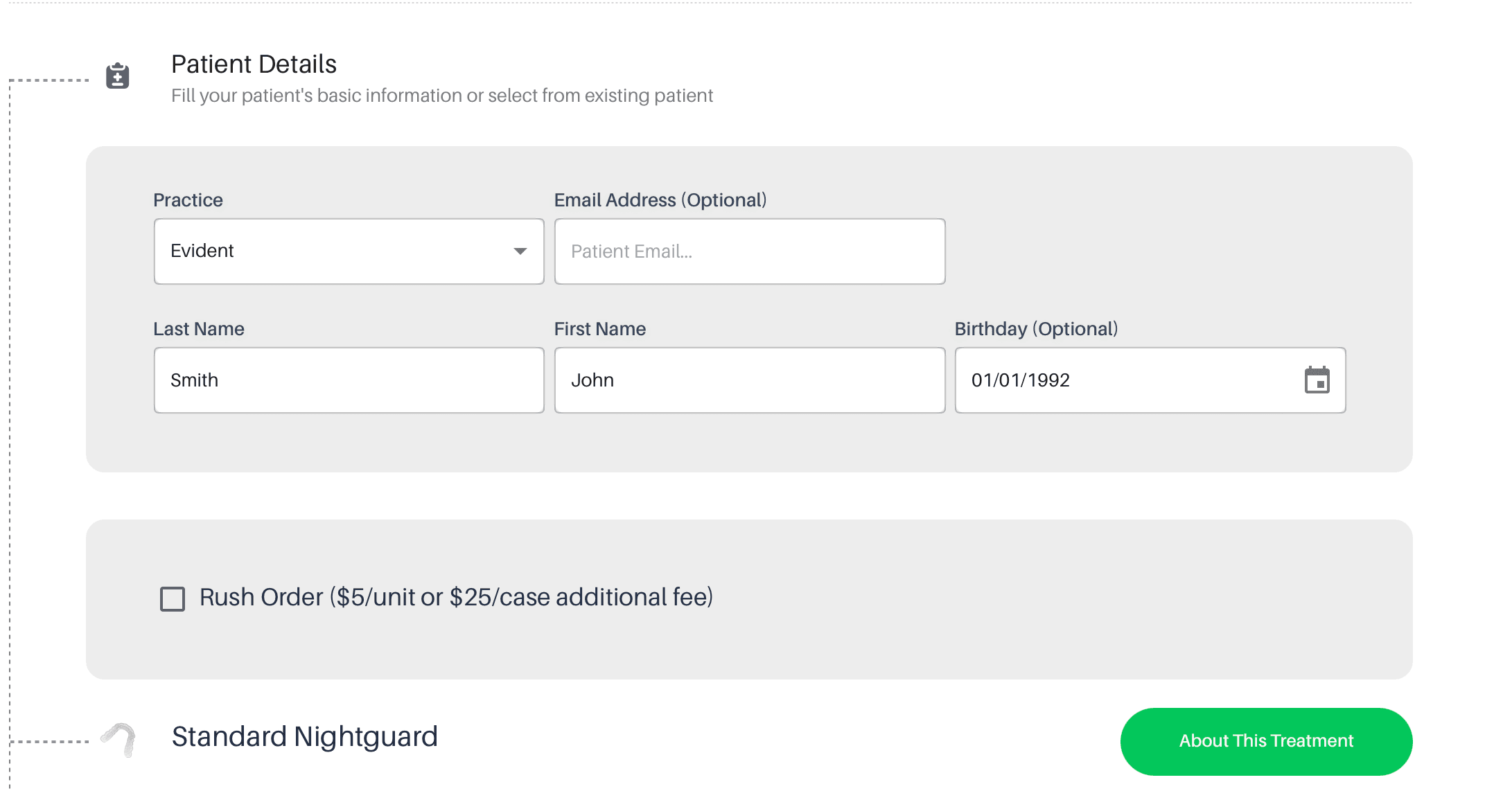The width and height of the screenshot is (1512, 791).
Task: Click the nightguard aligner icon
Action: coord(118,740)
